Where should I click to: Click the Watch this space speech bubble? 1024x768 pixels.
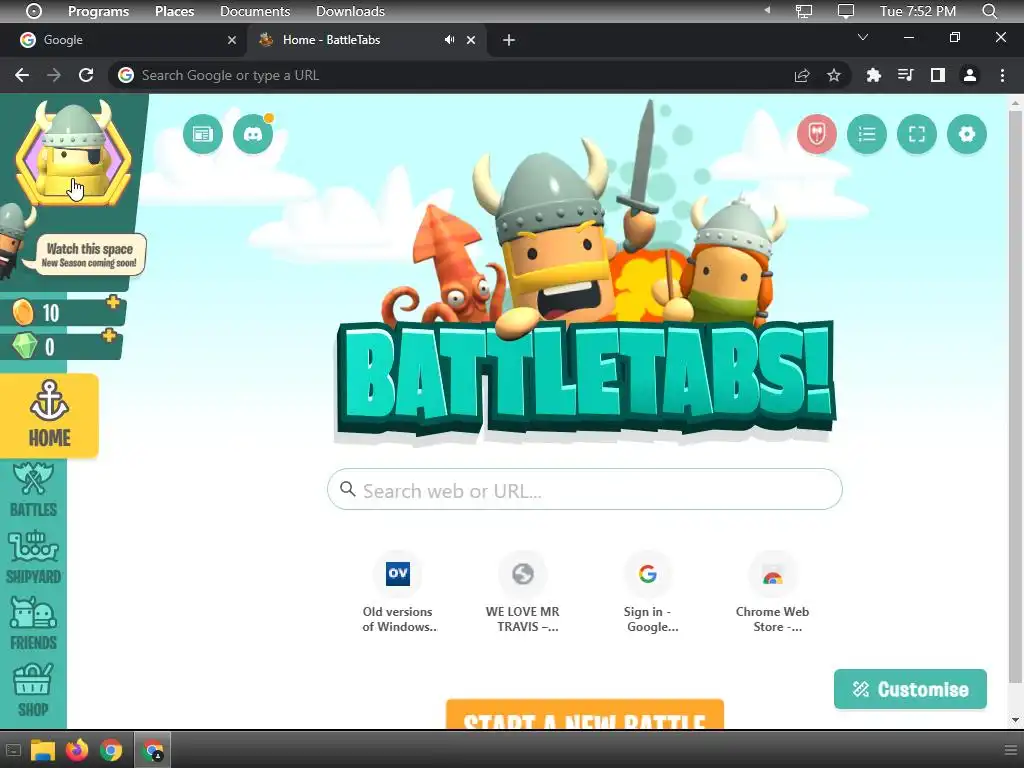89,255
